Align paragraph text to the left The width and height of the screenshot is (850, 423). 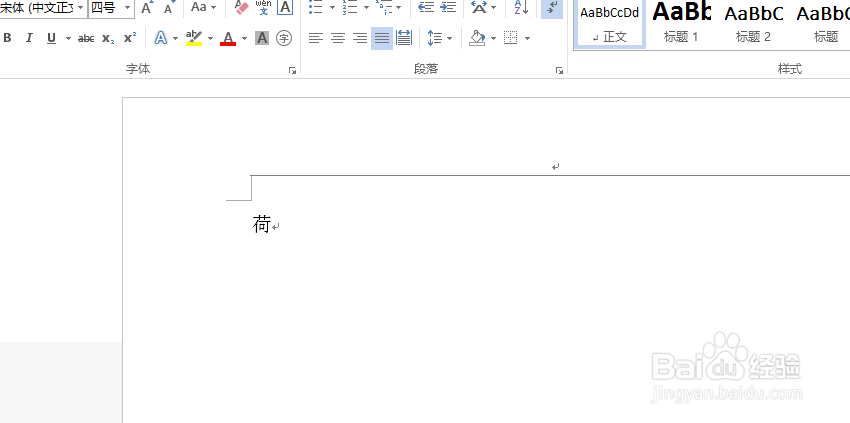(316, 38)
